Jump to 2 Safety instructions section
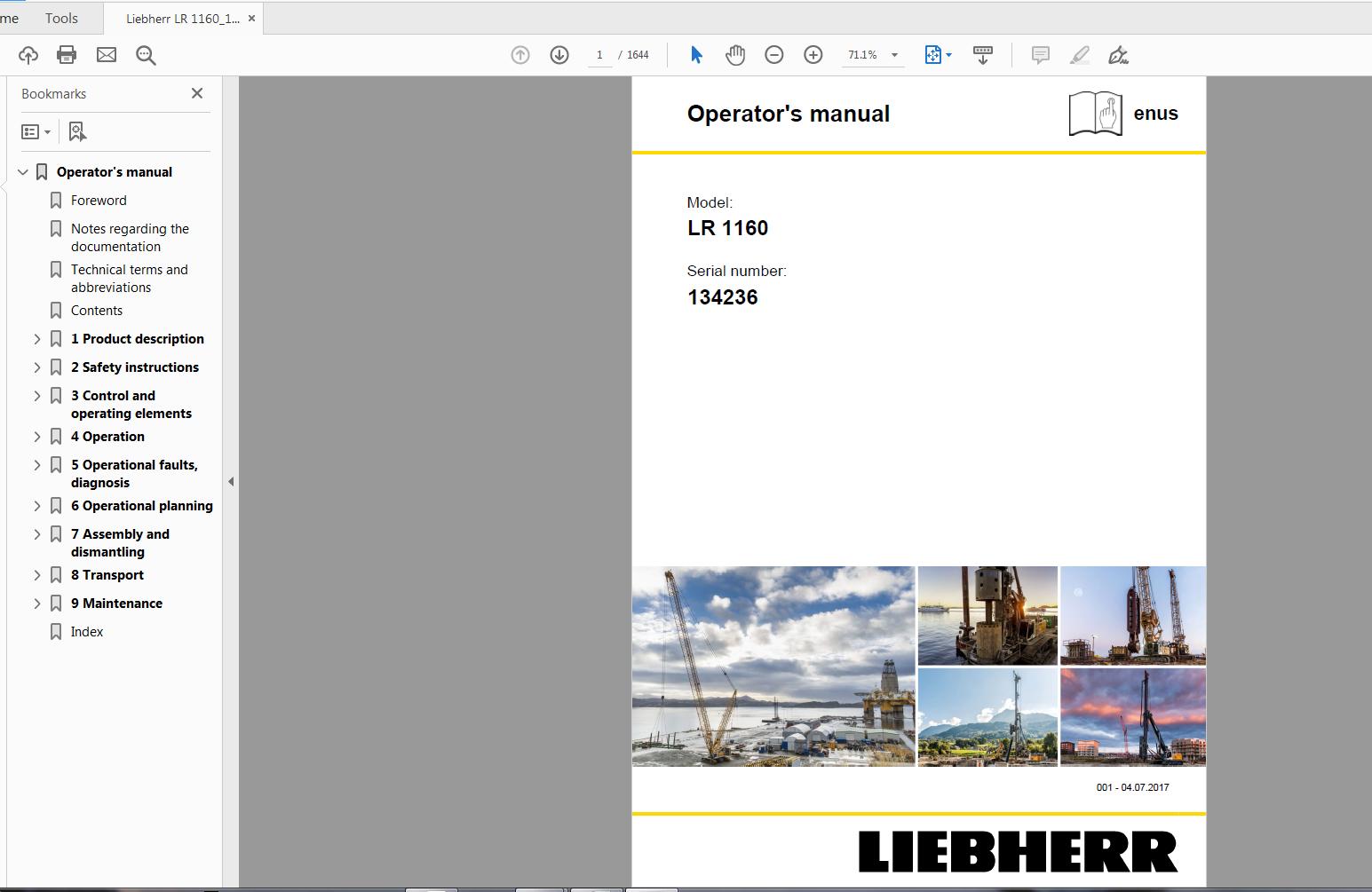The height and width of the screenshot is (892, 1372). [135, 367]
